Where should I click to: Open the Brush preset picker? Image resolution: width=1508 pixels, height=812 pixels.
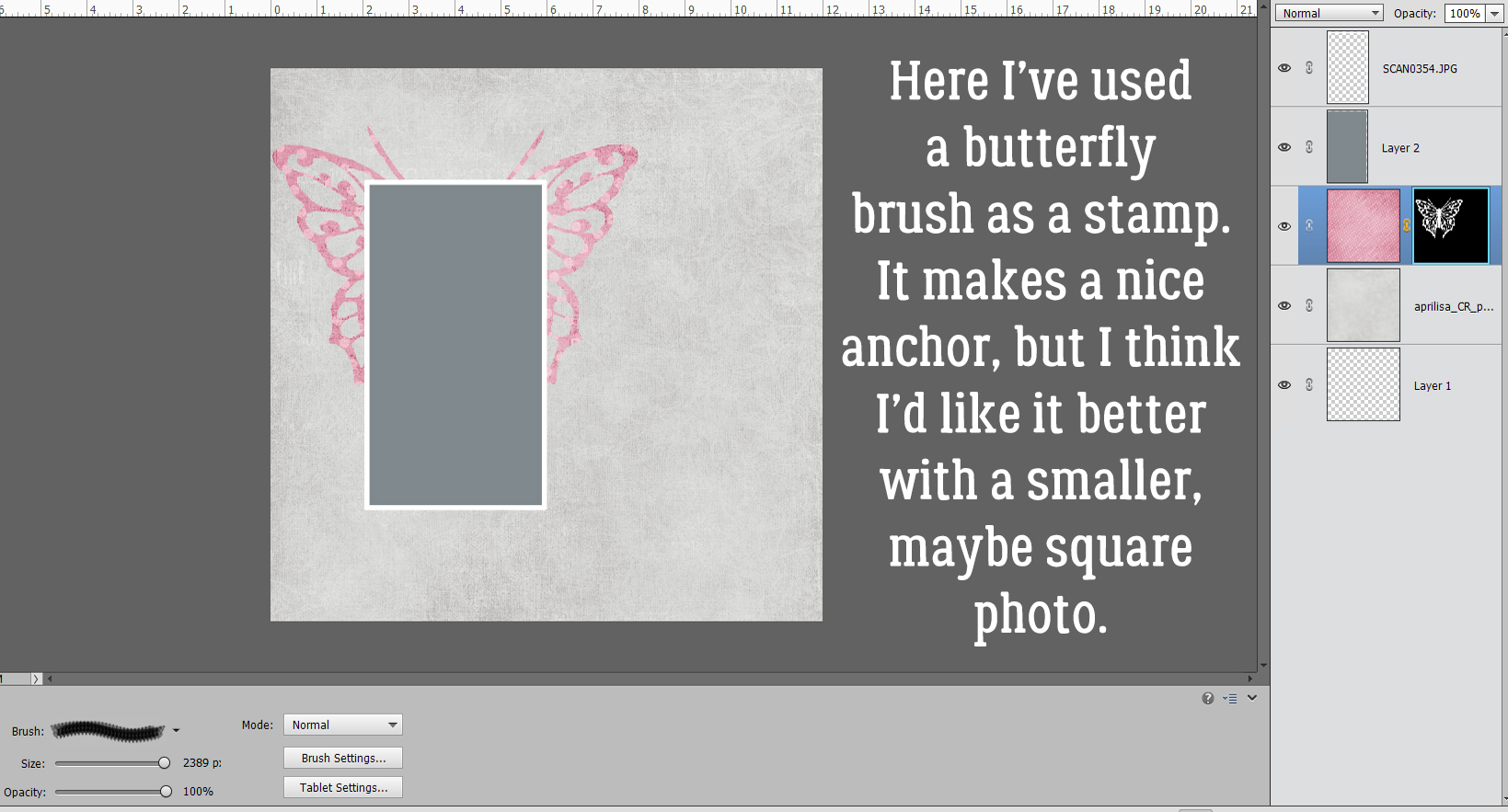point(176,731)
